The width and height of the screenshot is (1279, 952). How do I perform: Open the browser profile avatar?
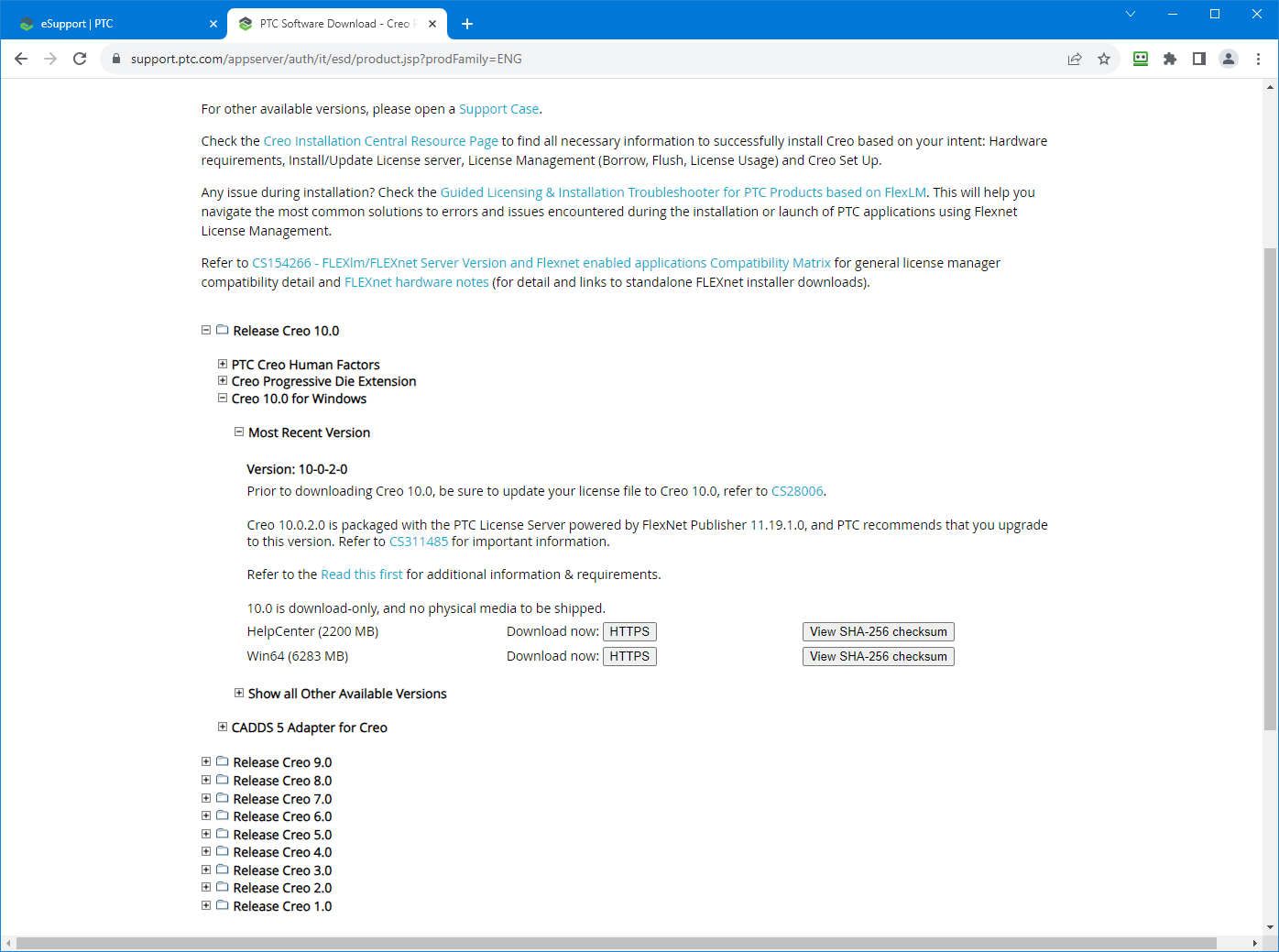pyautogui.click(x=1229, y=59)
